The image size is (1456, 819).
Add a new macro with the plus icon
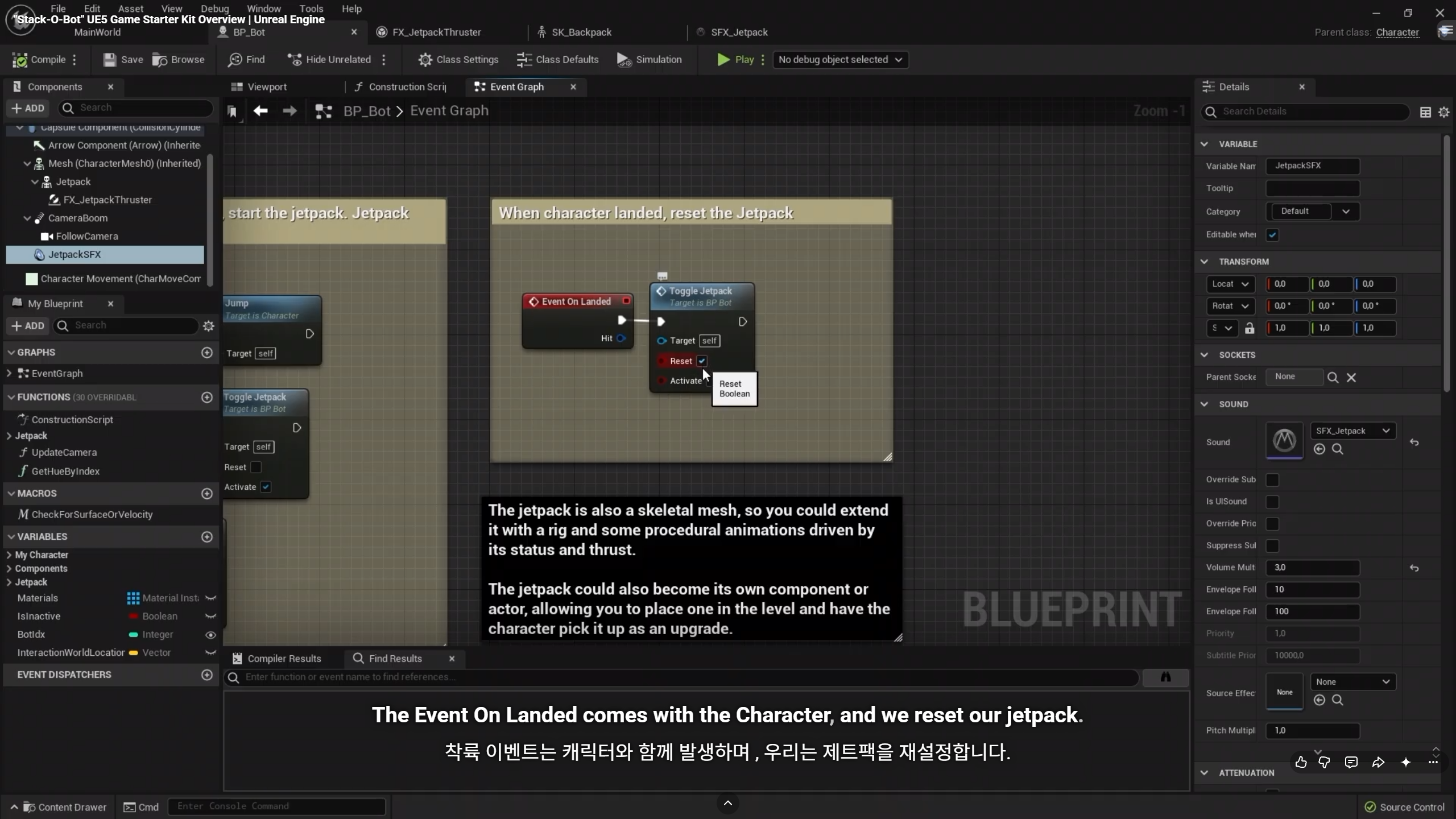(x=207, y=494)
